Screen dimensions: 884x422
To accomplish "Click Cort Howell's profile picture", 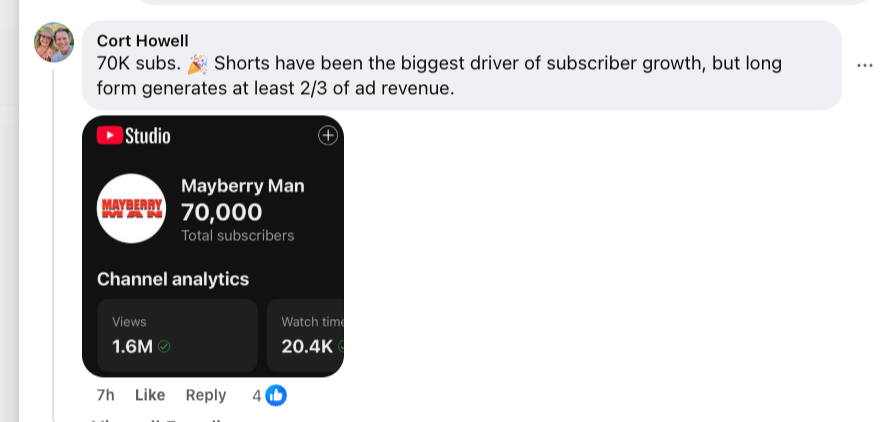I will [x=54, y=43].
